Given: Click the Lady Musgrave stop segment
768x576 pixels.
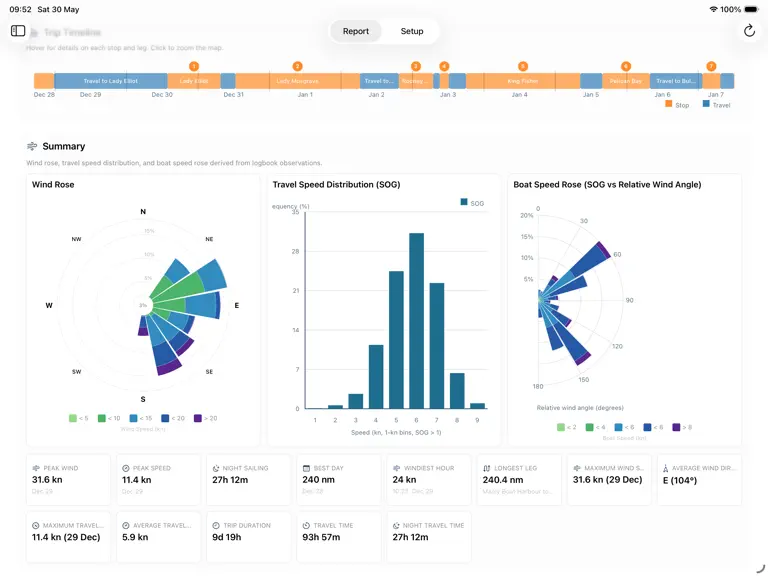Looking at the screenshot, I should (297, 81).
